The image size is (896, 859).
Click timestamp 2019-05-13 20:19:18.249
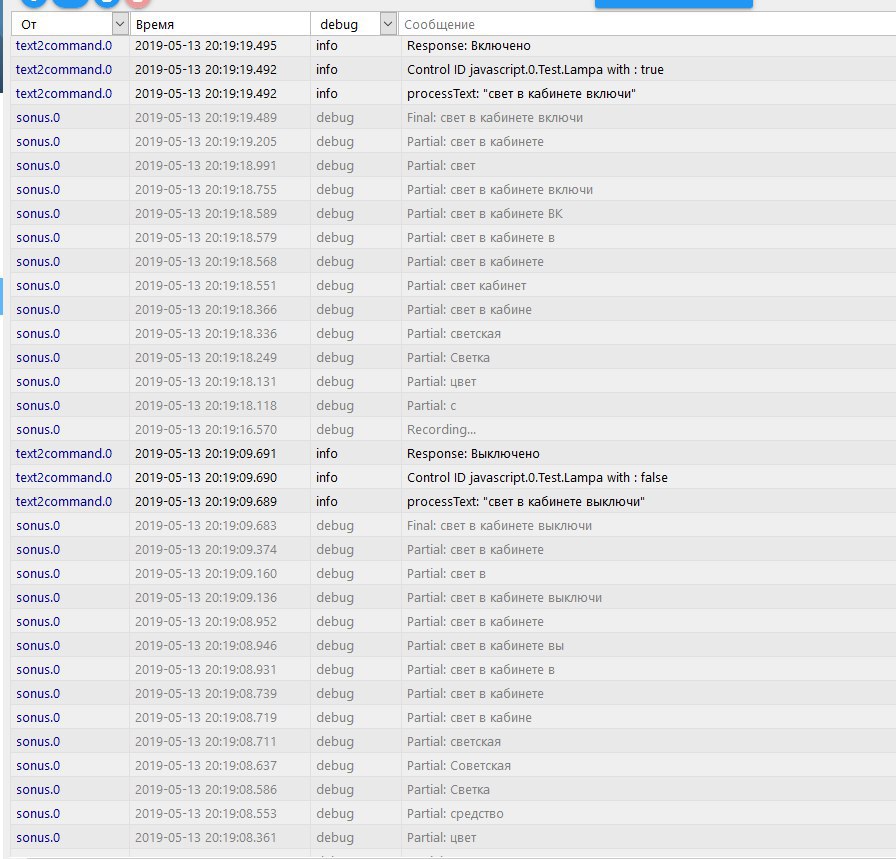(206, 358)
